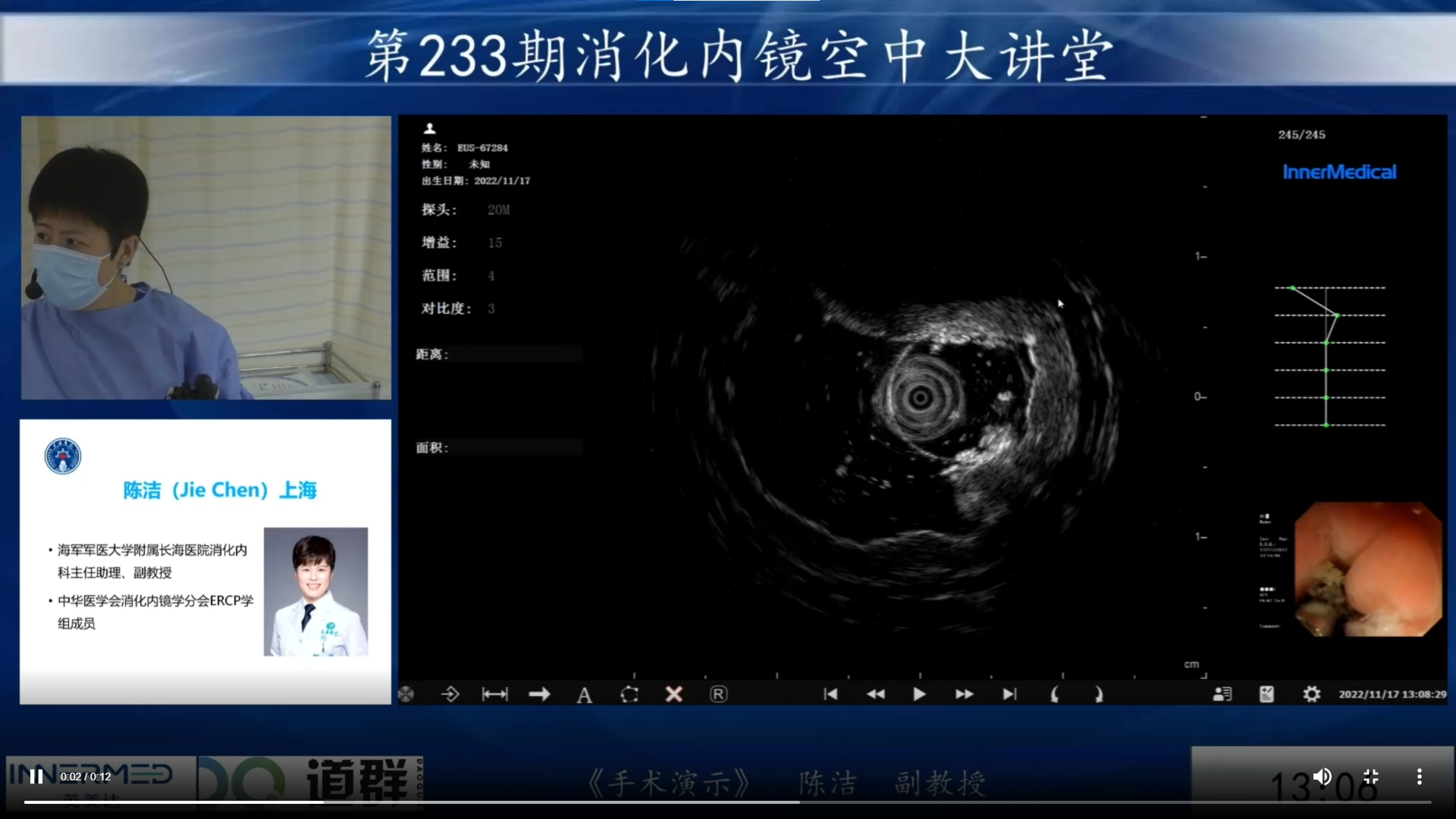
Task: Jump to last frame of cine loop
Action: [x=1009, y=694]
